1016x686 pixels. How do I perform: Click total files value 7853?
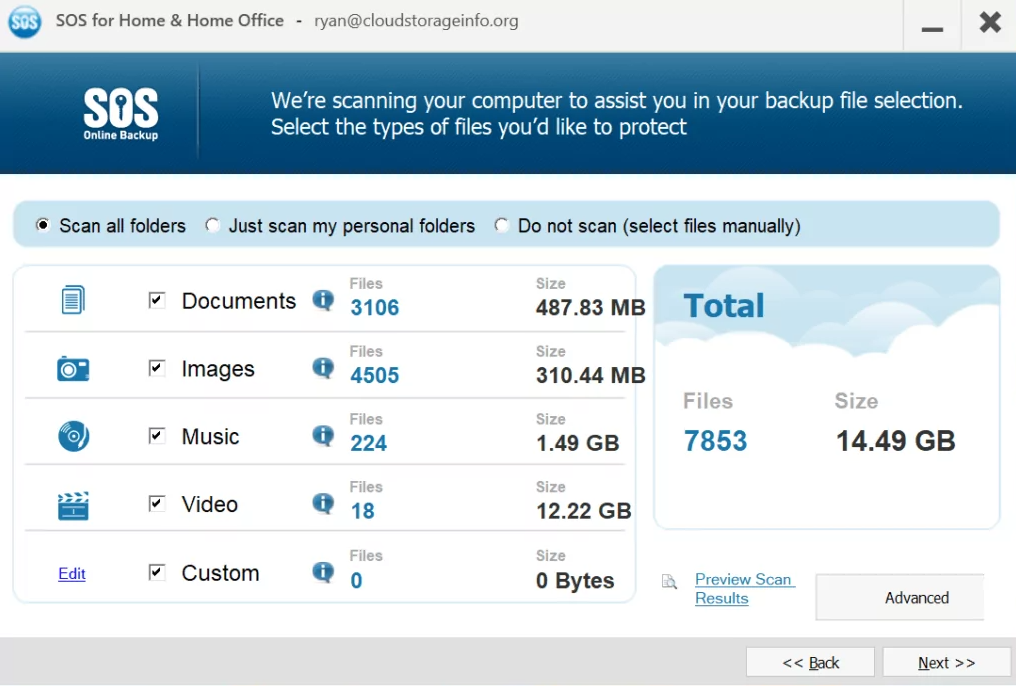pos(715,441)
